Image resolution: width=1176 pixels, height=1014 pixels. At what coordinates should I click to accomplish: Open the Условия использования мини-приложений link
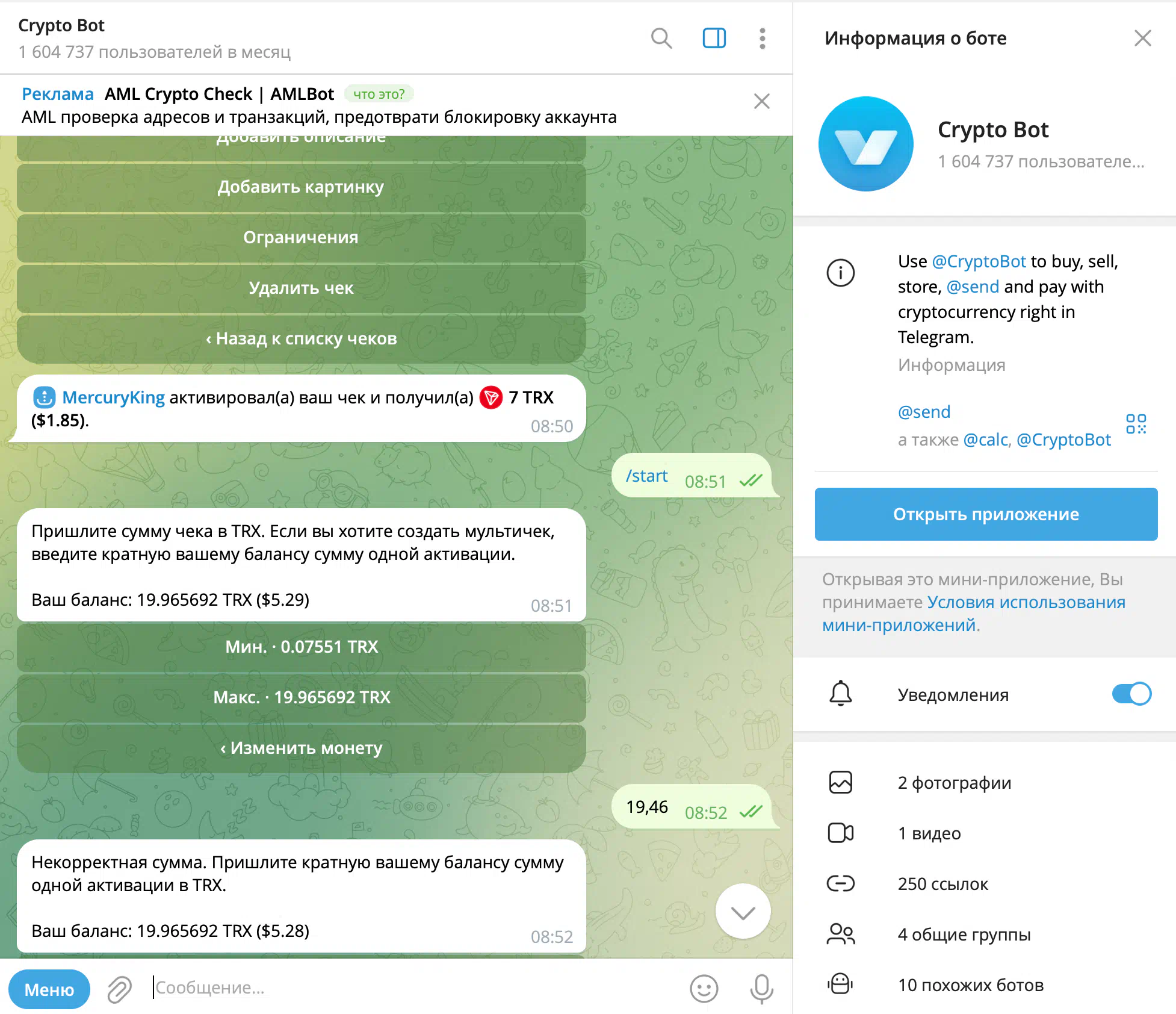pyautogui.click(x=973, y=614)
